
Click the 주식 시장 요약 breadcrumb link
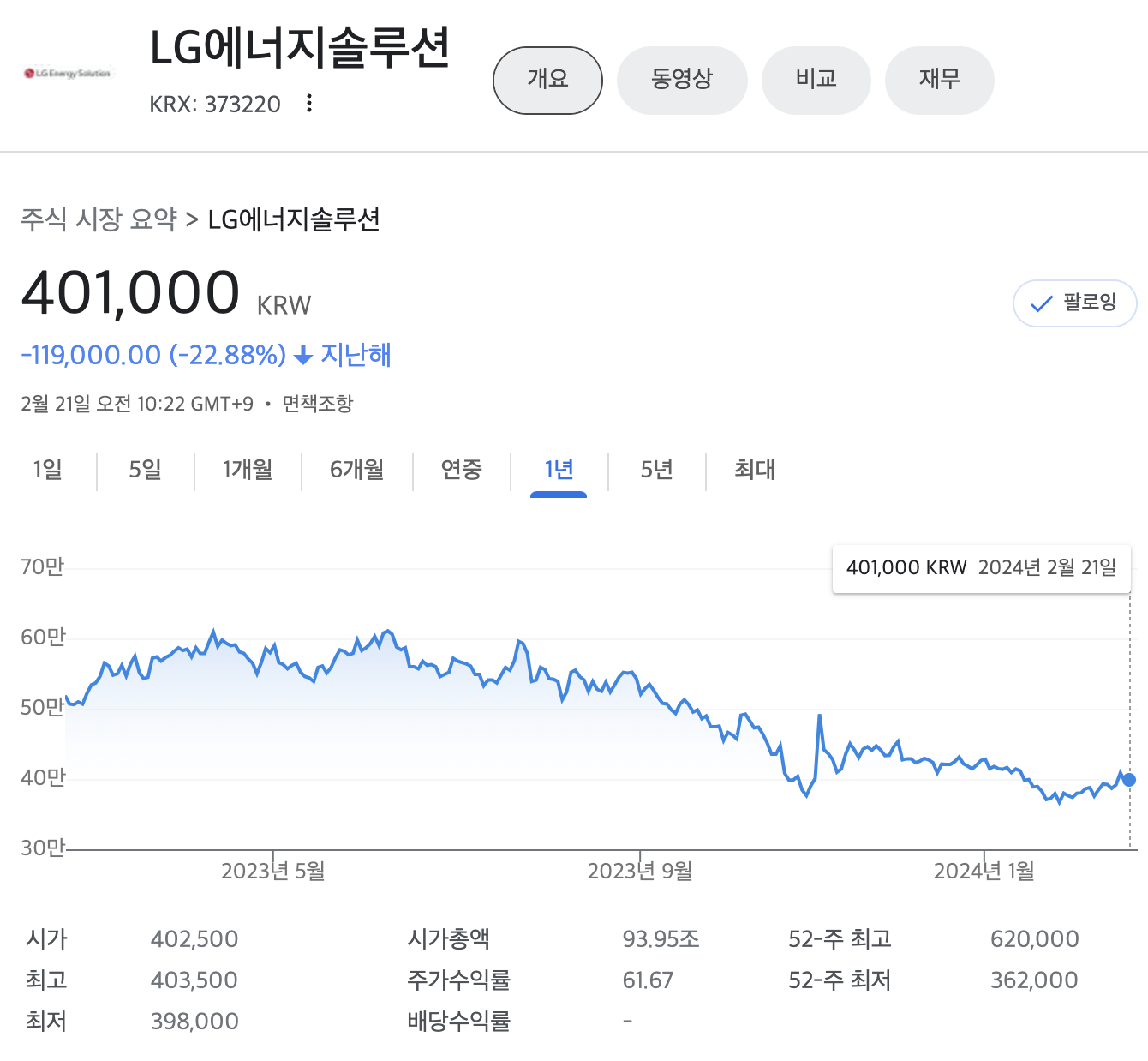point(99,219)
